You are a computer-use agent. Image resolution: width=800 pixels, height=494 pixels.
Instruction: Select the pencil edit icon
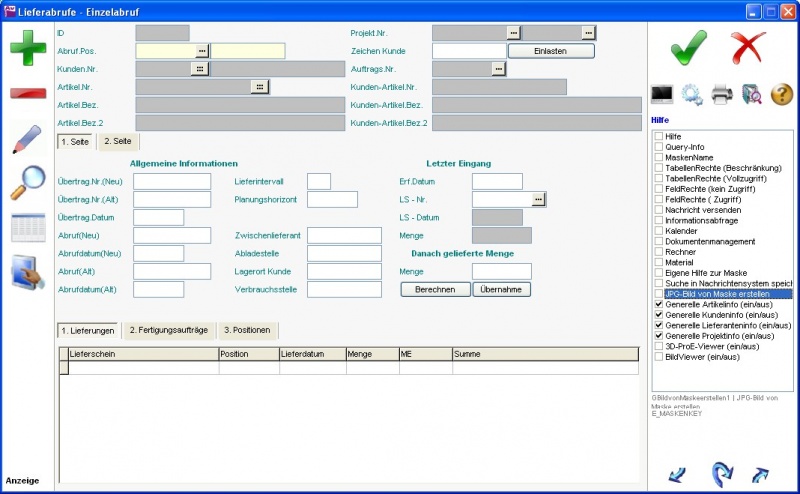click(x=28, y=138)
